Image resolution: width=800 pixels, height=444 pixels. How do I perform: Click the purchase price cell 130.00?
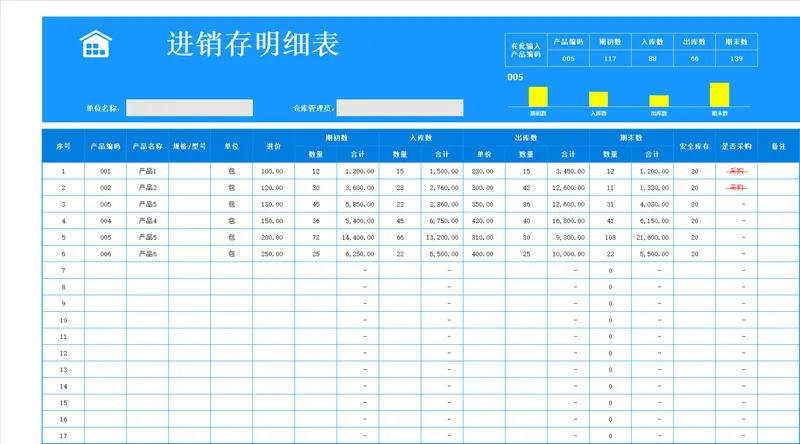click(x=273, y=204)
